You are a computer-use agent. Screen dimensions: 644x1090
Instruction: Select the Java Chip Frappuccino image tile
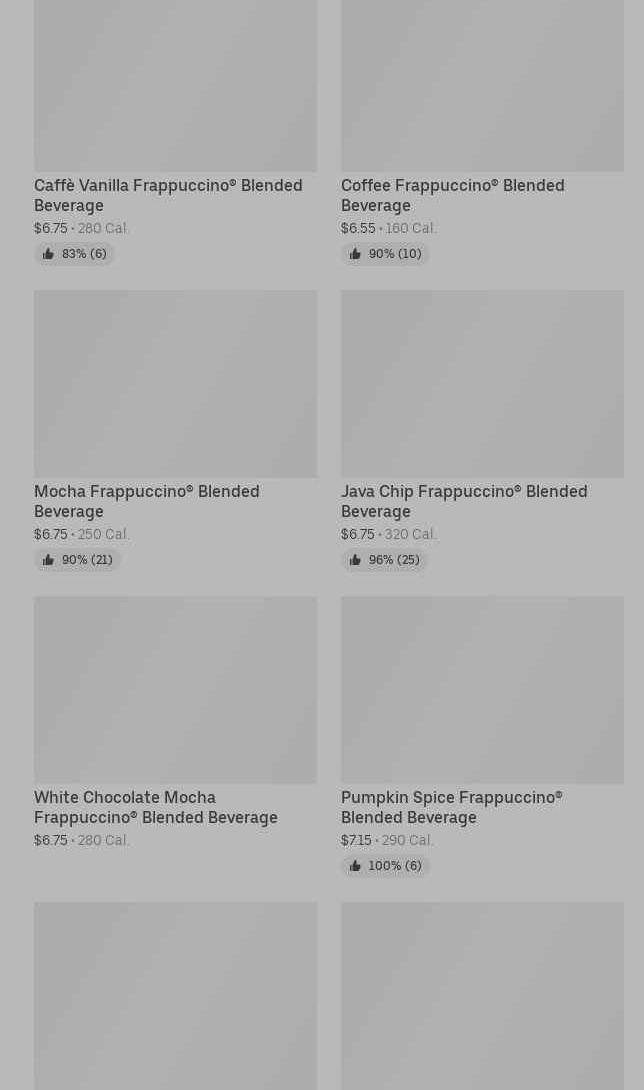pos(482,383)
